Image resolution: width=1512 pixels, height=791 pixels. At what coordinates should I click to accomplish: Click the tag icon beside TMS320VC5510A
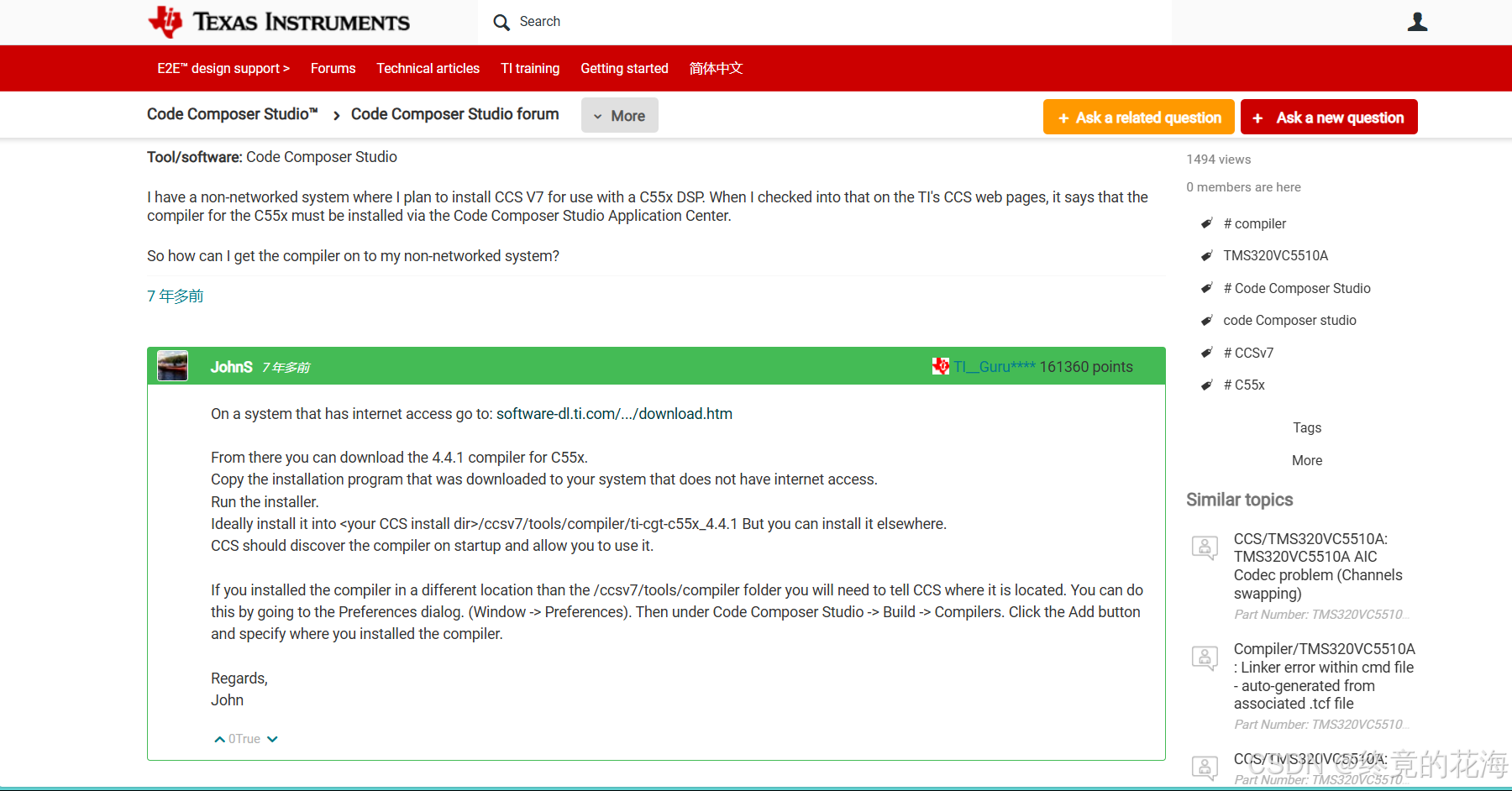pyautogui.click(x=1206, y=255)
